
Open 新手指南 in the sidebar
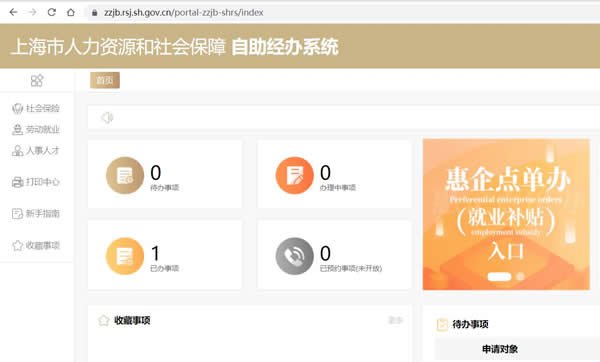point(36,214)
